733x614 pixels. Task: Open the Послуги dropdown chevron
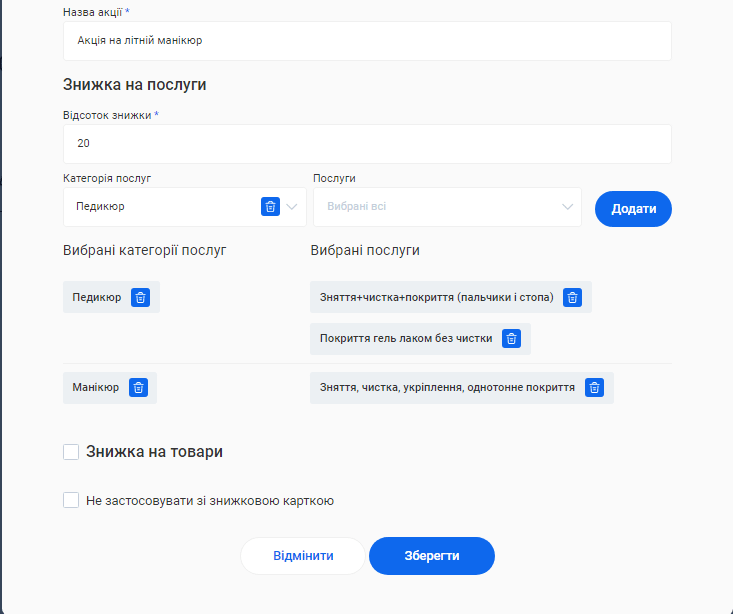pos(569,207)
